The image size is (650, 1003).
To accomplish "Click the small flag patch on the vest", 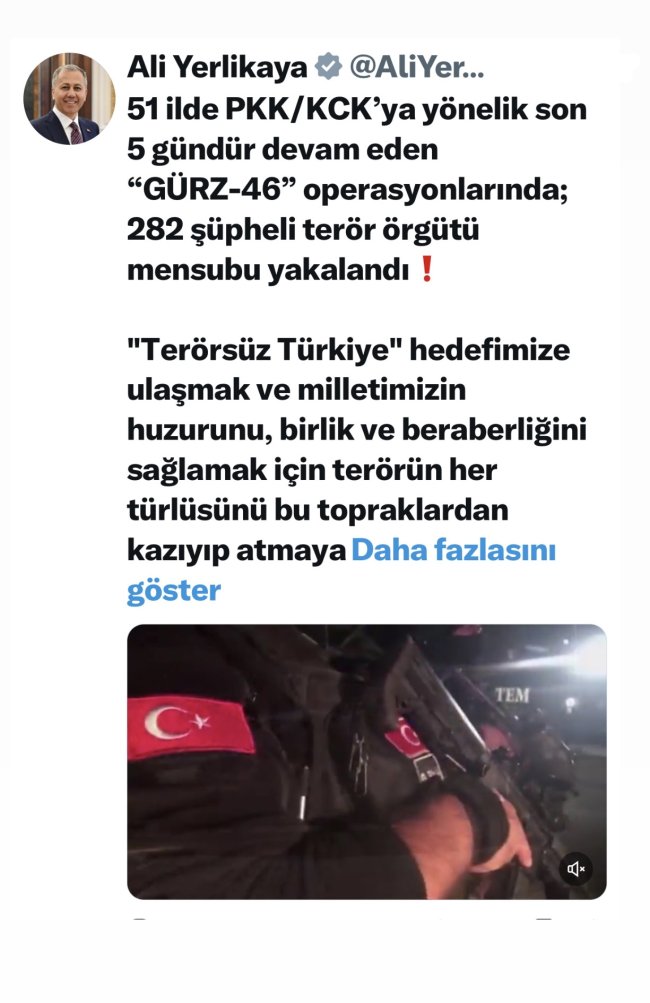I will 406,737.
